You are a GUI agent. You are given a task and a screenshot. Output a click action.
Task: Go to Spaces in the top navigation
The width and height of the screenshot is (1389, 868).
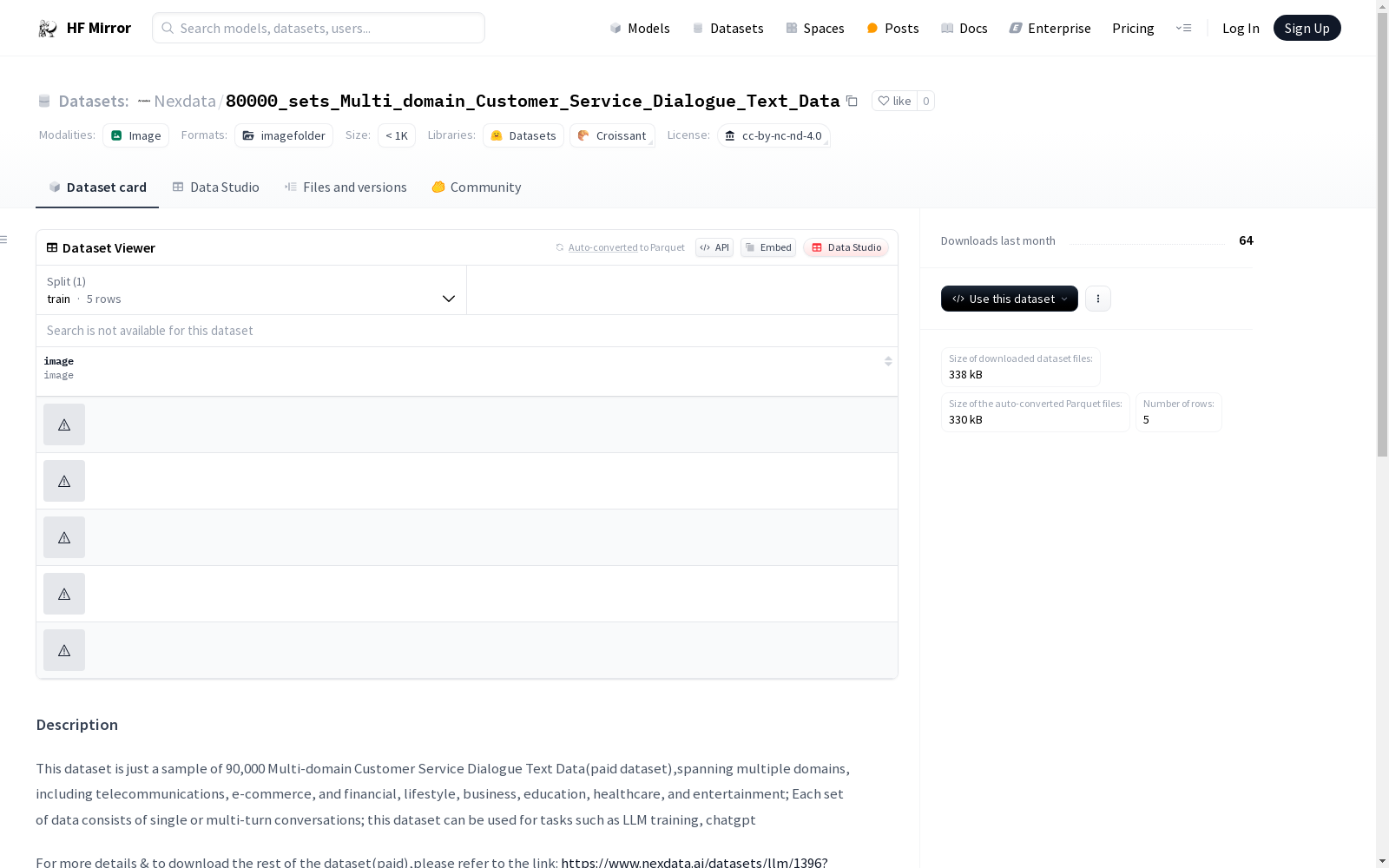pyautogui.click(x=815, y=28)
